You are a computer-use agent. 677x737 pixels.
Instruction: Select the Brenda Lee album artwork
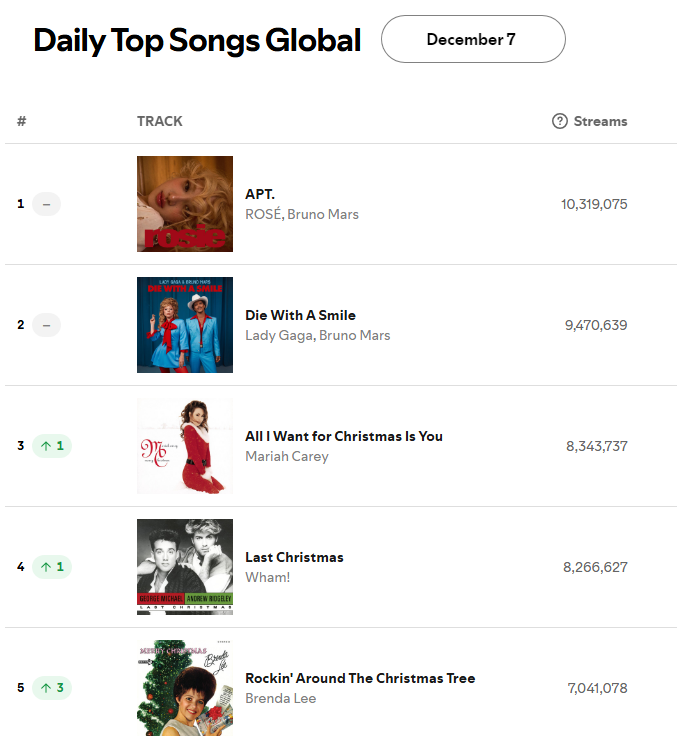tap(185, 688)
